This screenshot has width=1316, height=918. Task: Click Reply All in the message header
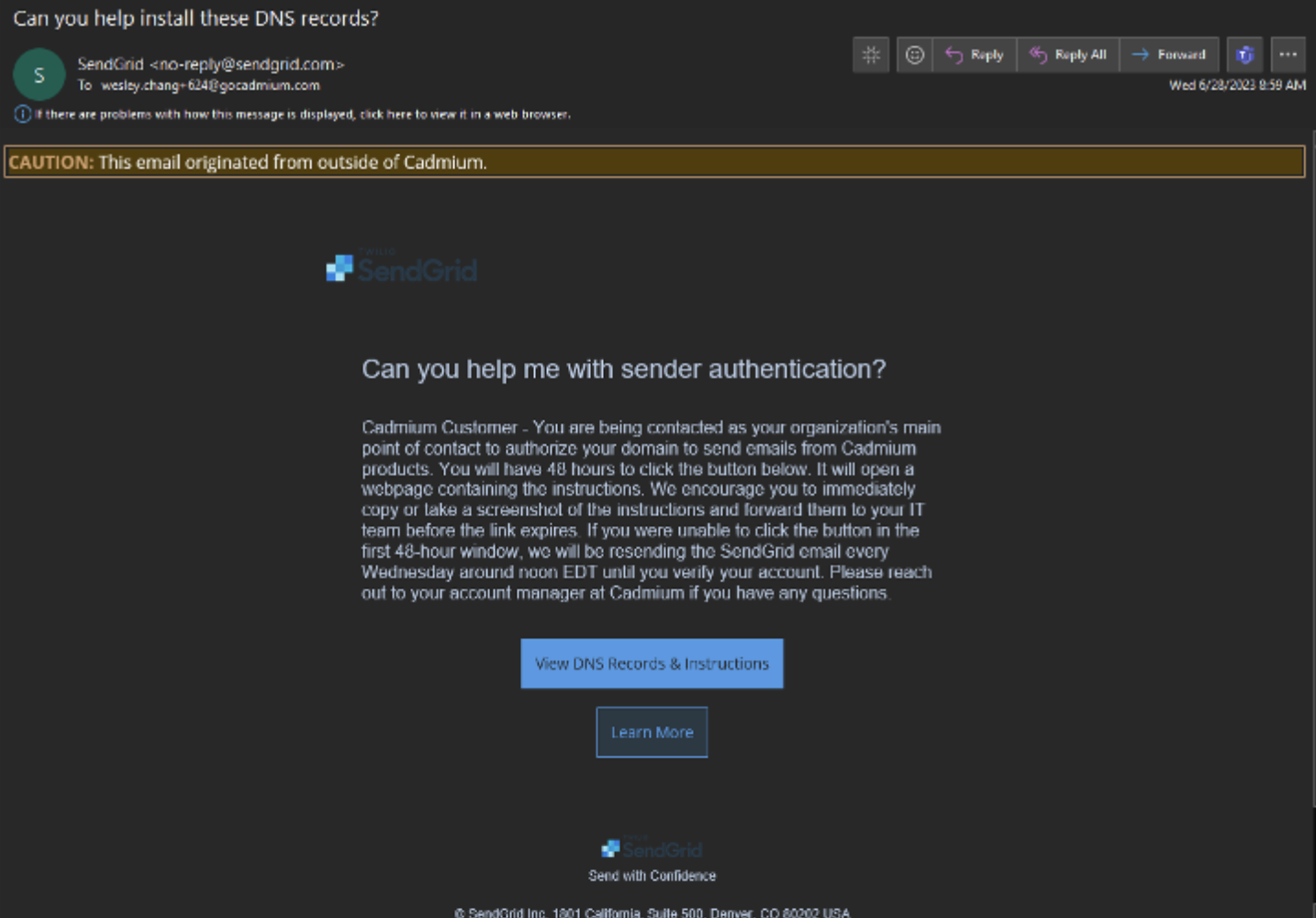click(x=1068, y=55)
